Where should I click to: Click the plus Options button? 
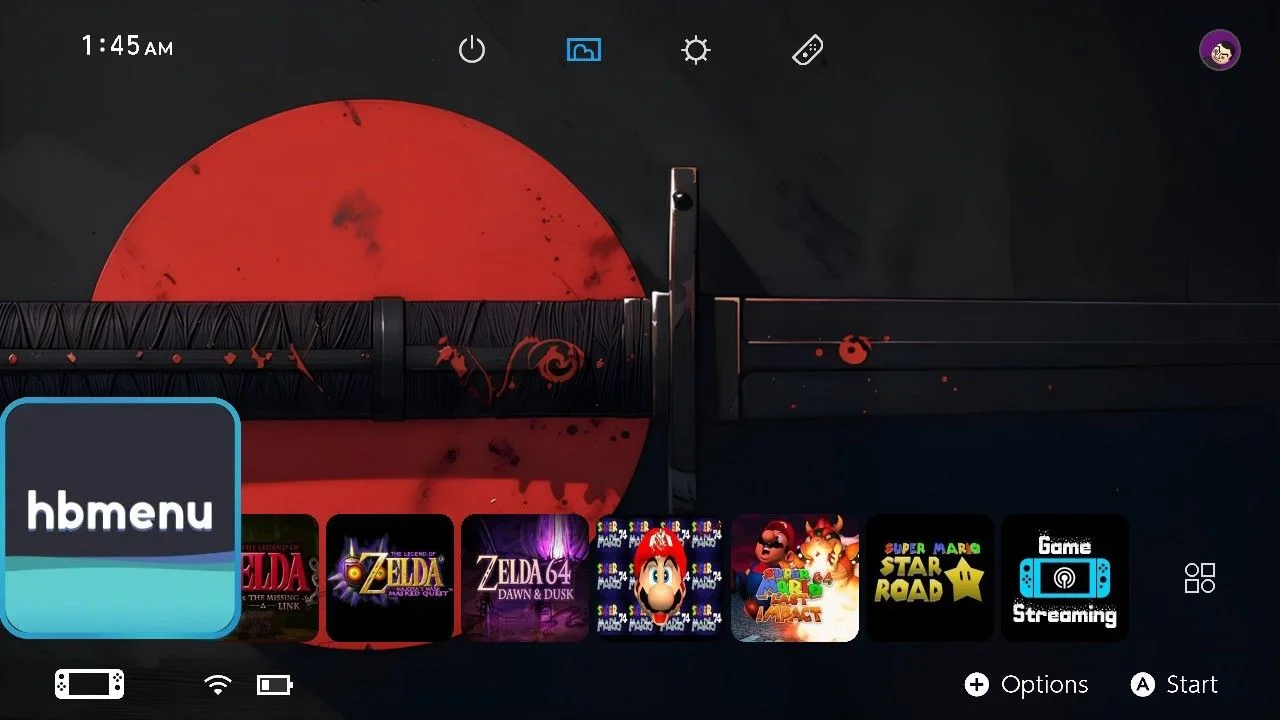(1026, 684)
